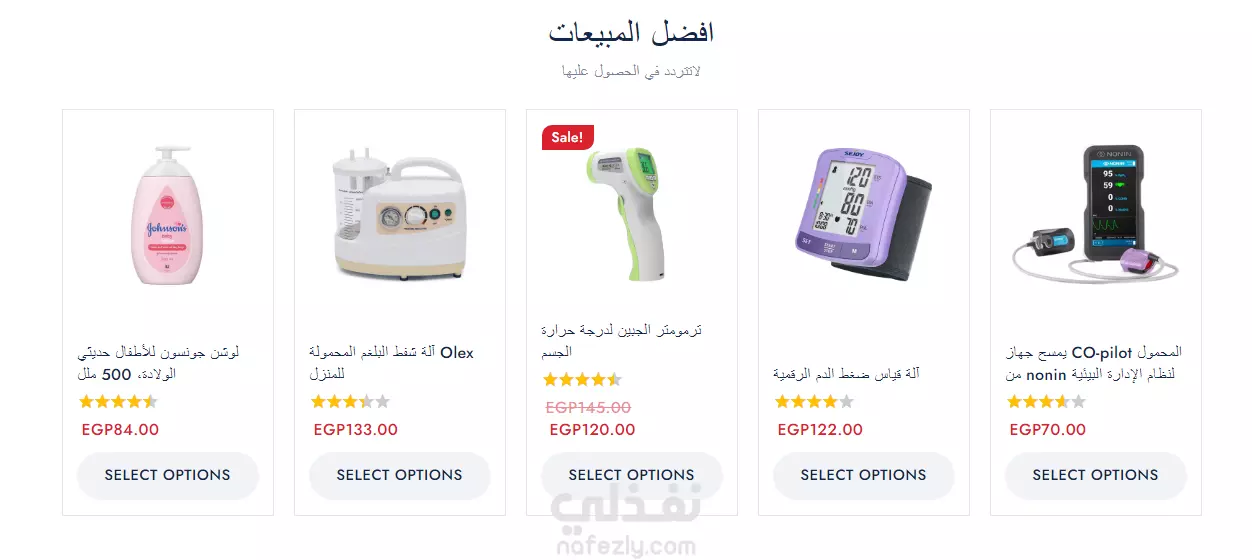Click the Nonin CO-pilot device image
The height and width of the screenshot is (560, 1252).
(x=1096, y=215)
